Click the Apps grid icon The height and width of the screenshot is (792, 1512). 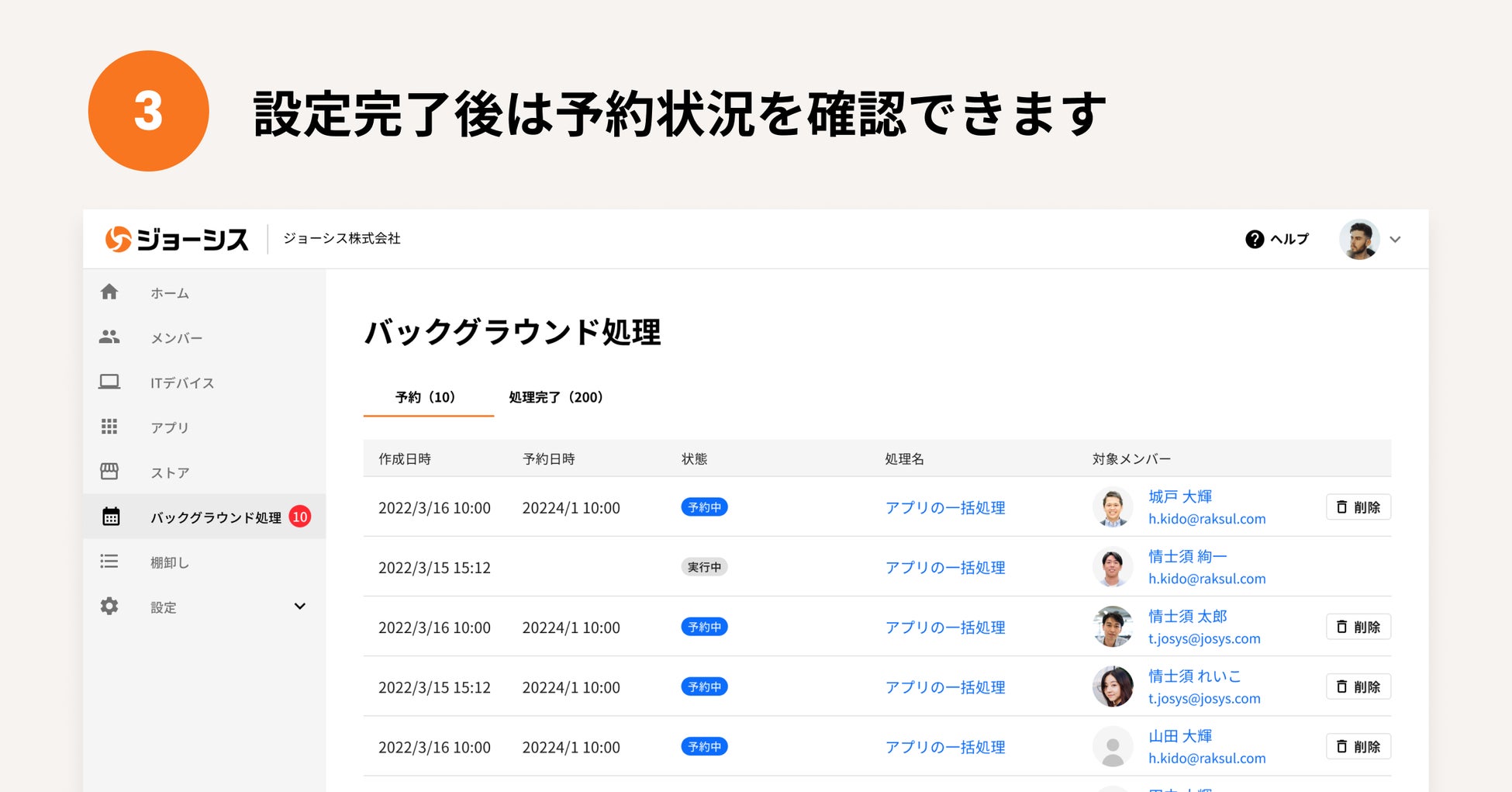click(x=109, y=427)
